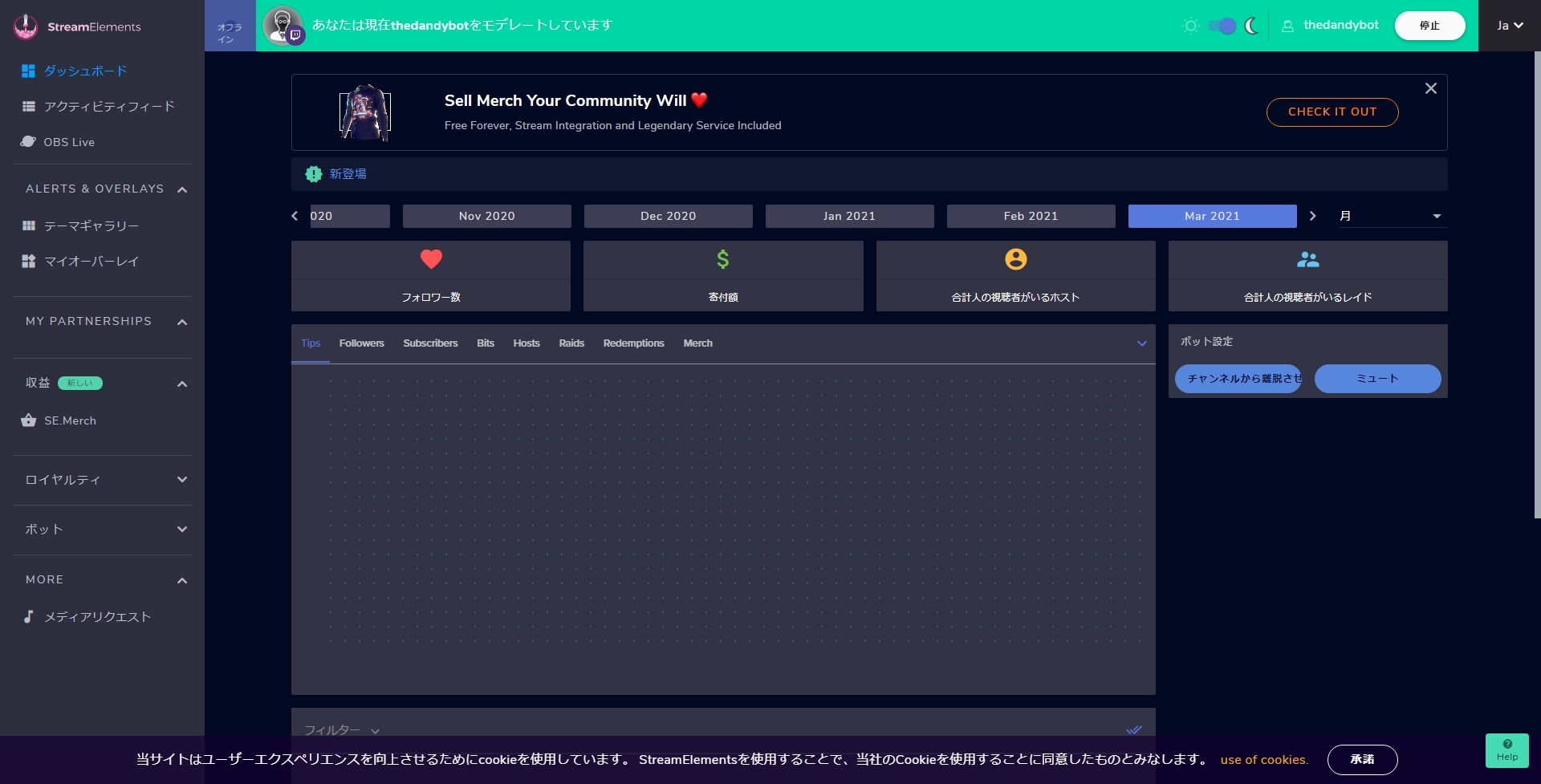Open the フィルター filter dropdown
The height and width of the screenshot is (784, 1541).
click(x=341, y=730)
